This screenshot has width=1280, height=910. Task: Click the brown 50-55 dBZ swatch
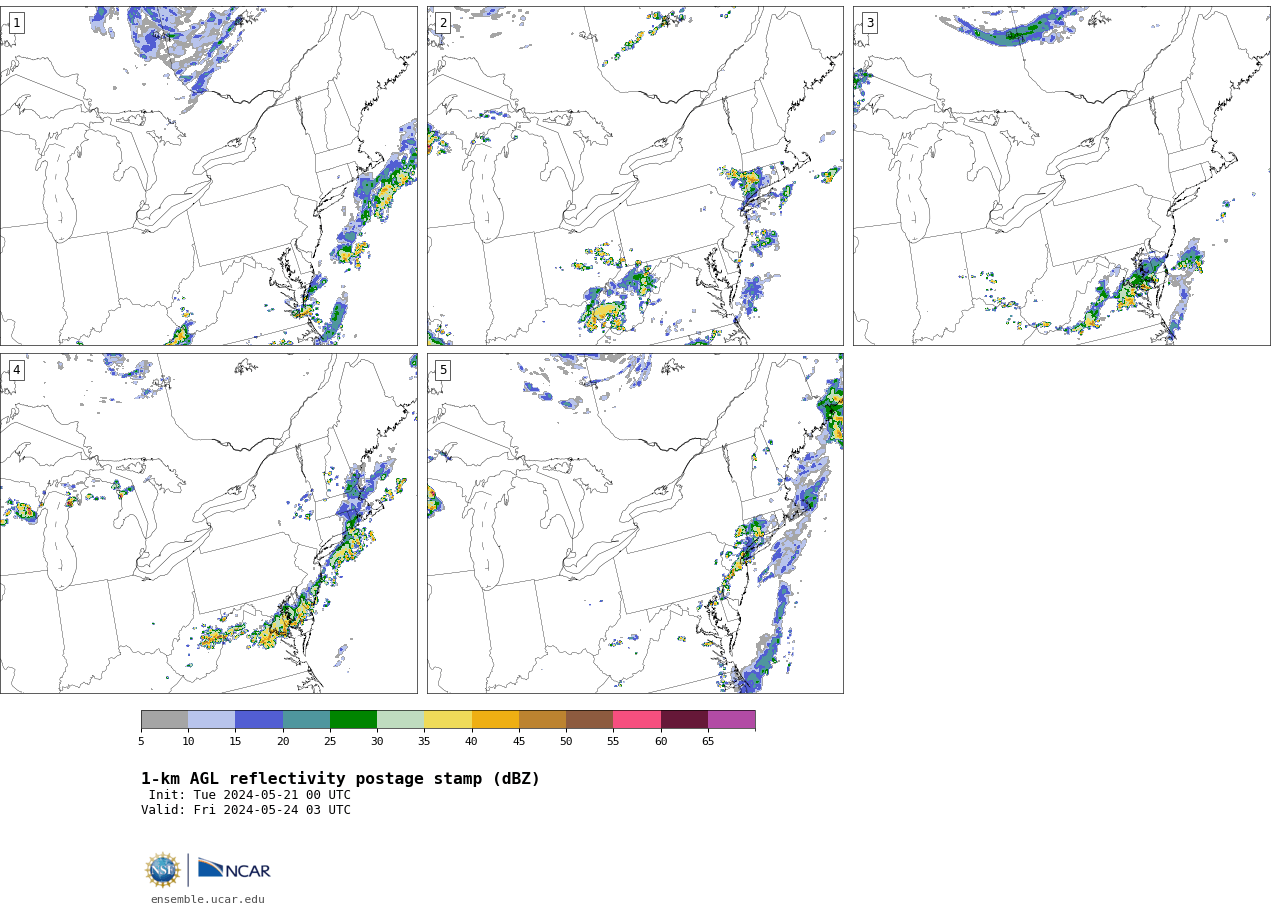590,720
